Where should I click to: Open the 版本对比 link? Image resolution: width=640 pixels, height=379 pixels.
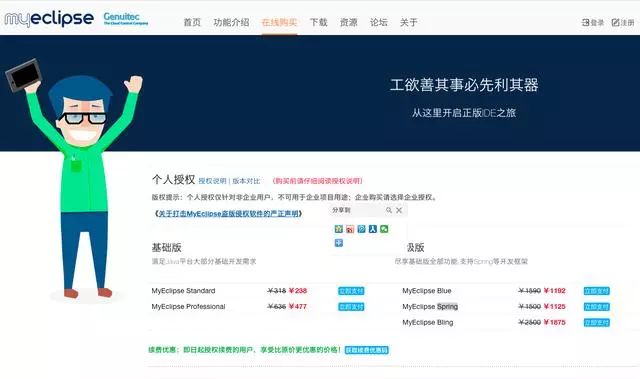246,181
